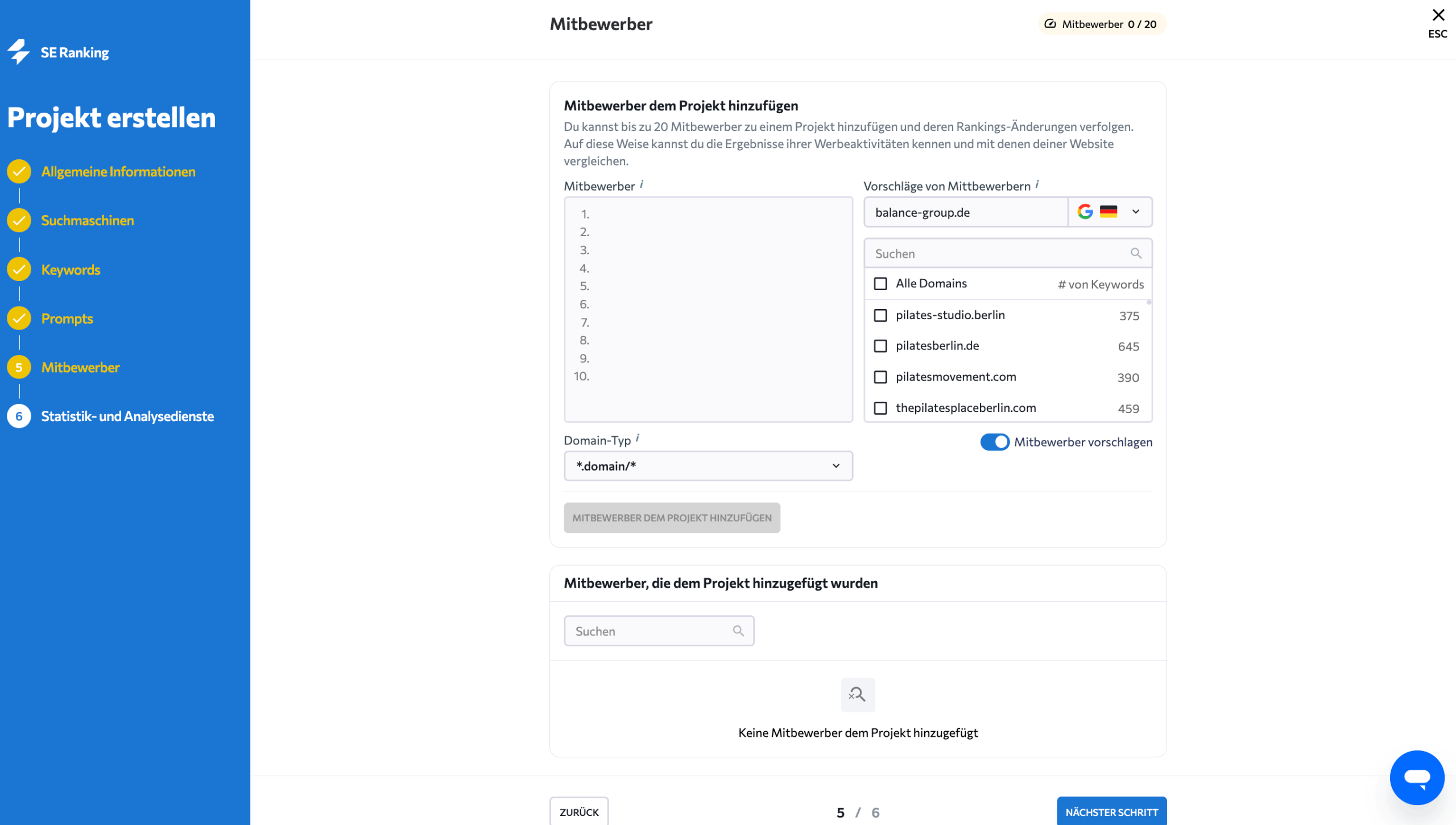This screenshot has height=825, width=1456.
Task: Click the step 6 circle icon
Action: pos(19,416)
